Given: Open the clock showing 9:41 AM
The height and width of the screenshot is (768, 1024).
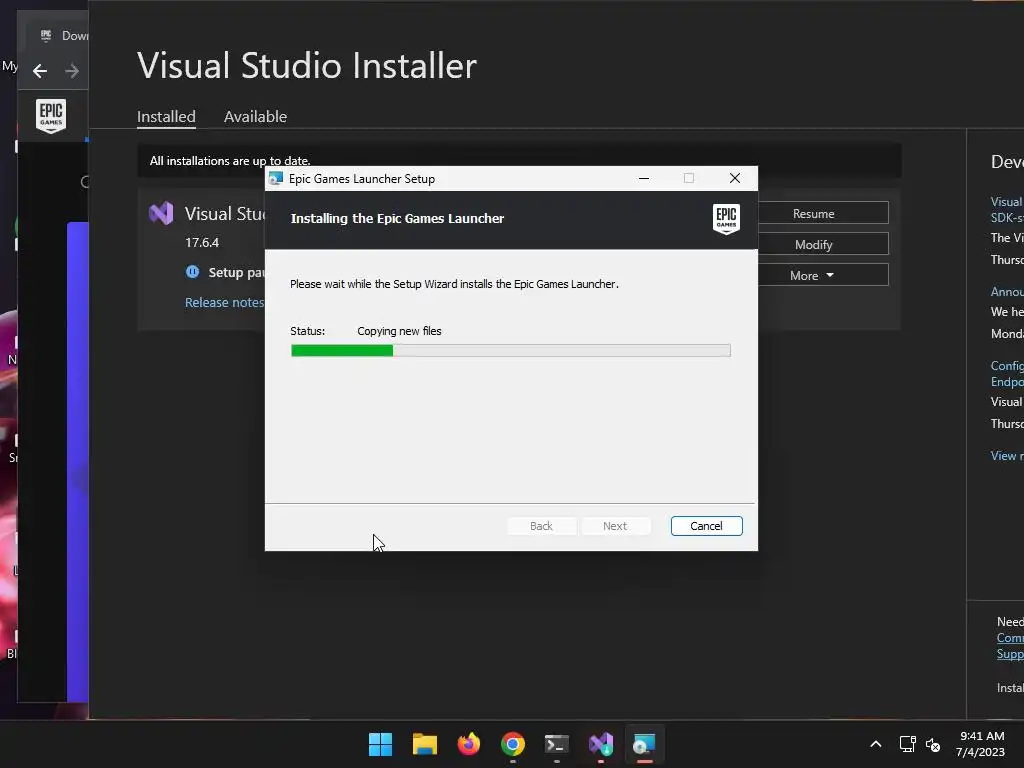Looking at the screenshot, I should [980, 744].
